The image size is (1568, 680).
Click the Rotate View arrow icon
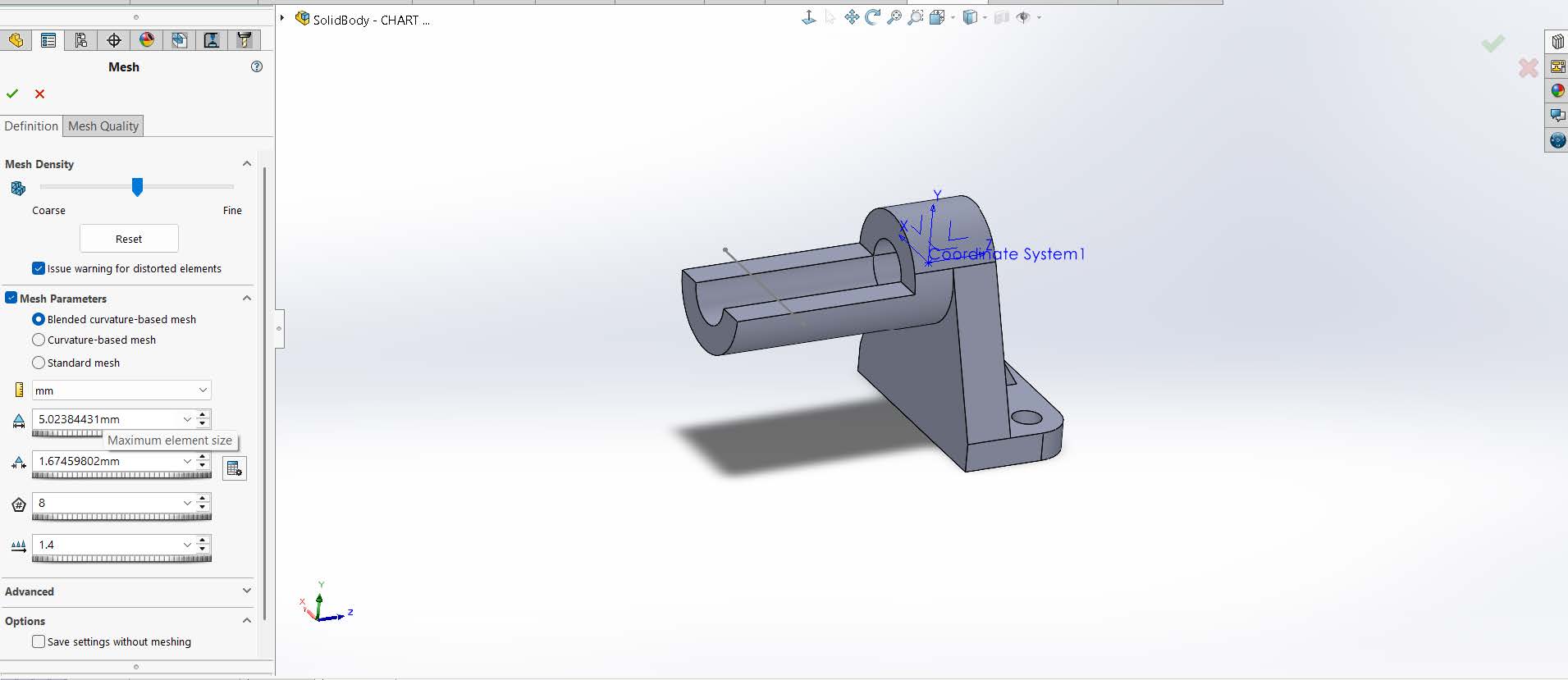[x=873, y=17]
